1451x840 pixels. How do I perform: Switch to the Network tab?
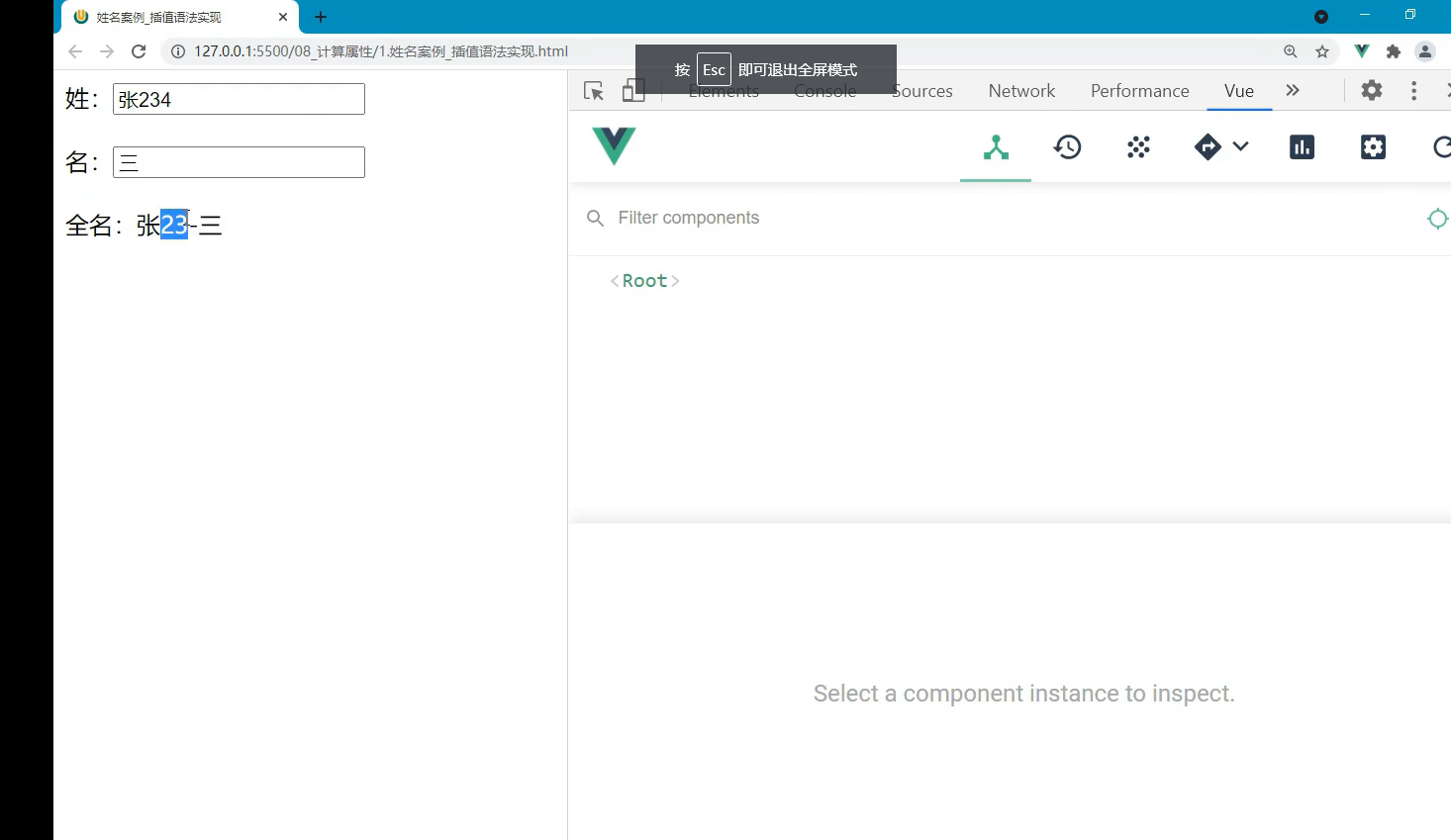tap(1021, 91)
